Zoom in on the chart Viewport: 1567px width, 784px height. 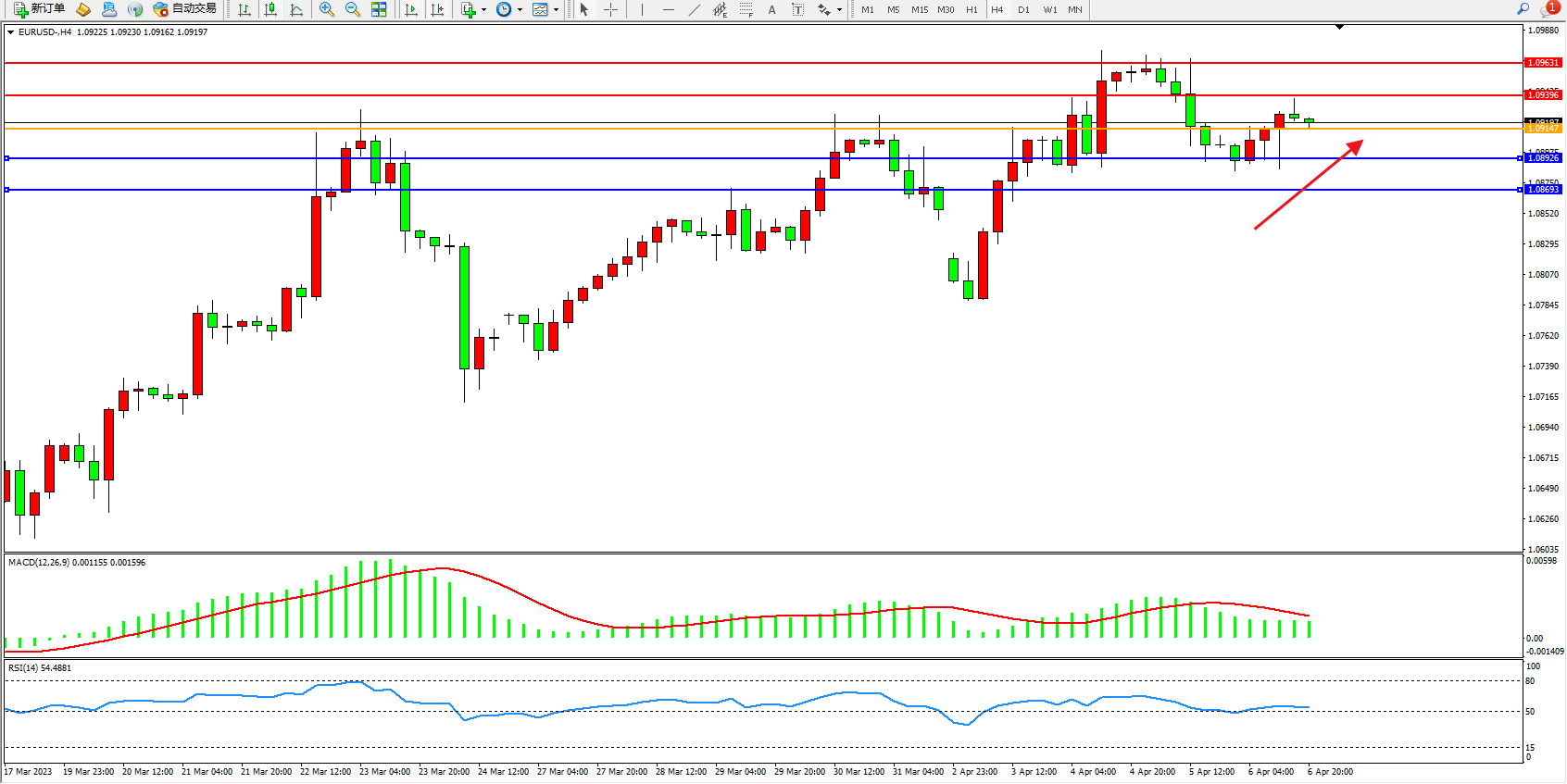327,9
